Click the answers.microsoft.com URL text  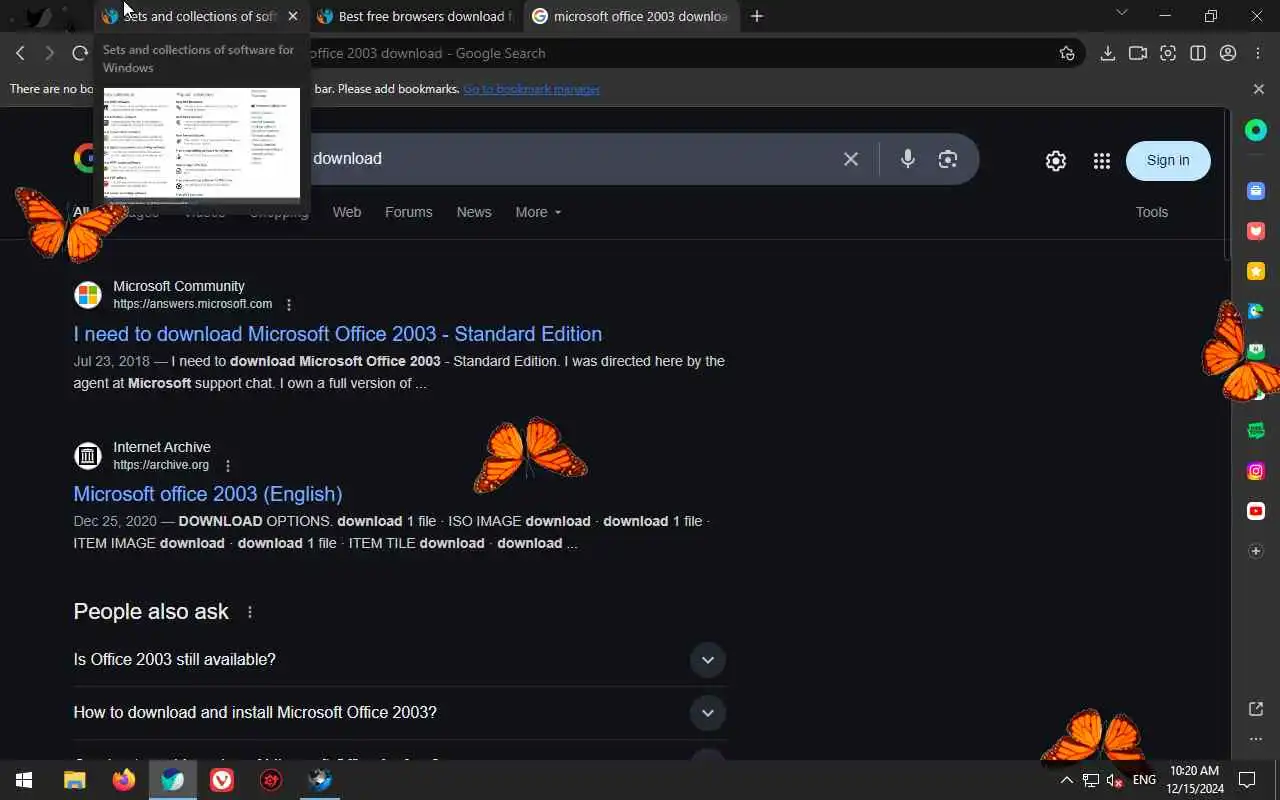[192, 304]
